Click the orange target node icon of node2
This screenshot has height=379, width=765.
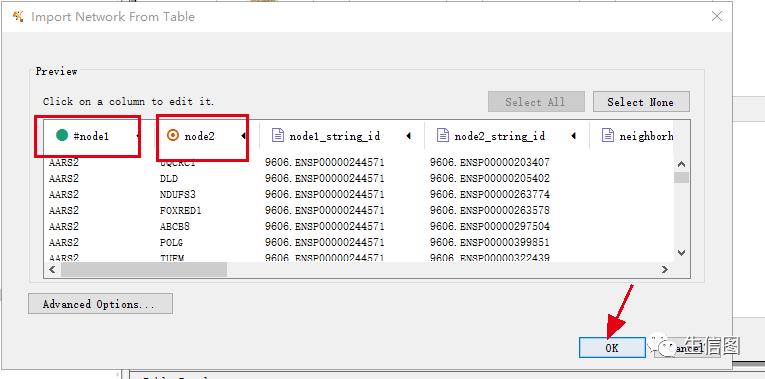click(173, 136)
